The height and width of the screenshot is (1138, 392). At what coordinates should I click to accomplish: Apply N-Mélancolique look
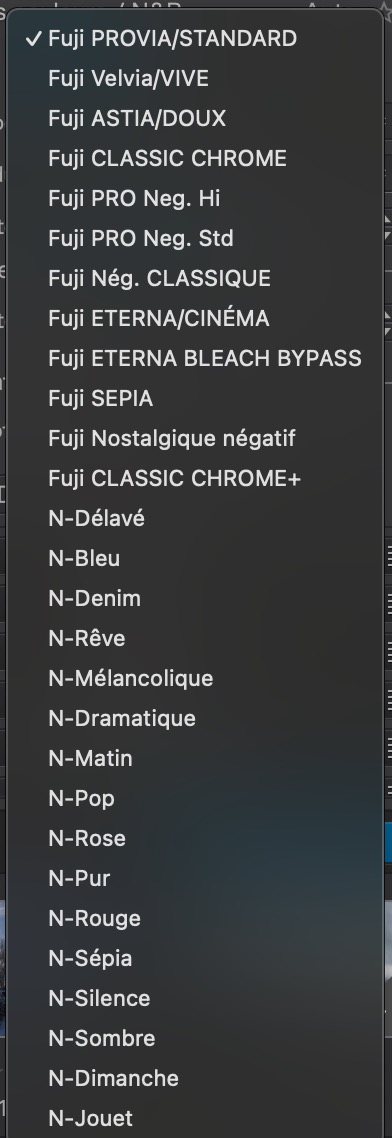(x=195, y=678)
